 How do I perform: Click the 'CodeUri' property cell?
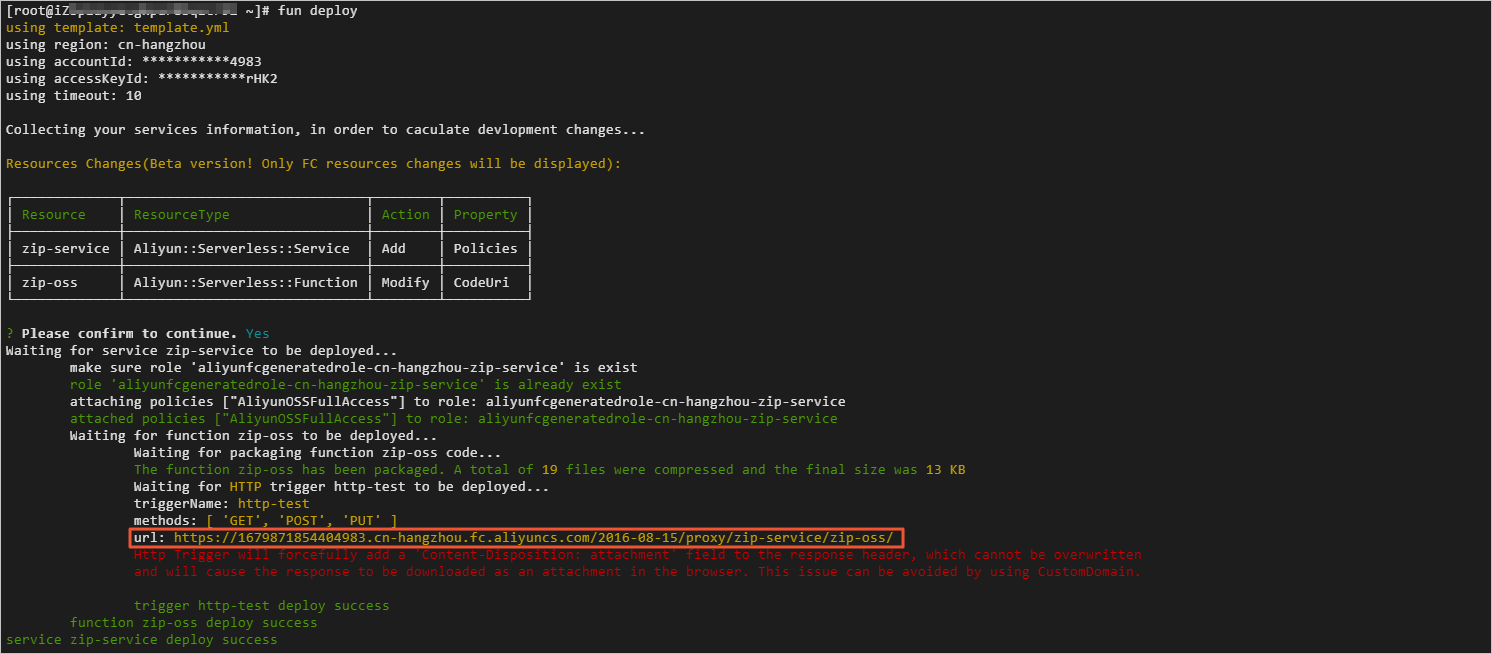click(482, 283)
